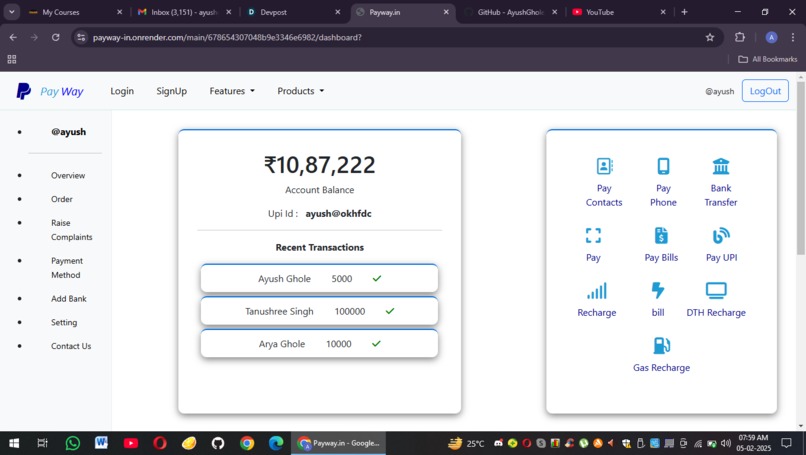Click the Login nav link
Image resolution: width=806 pixels, height=455 pixels.
[x=122, y=91]
